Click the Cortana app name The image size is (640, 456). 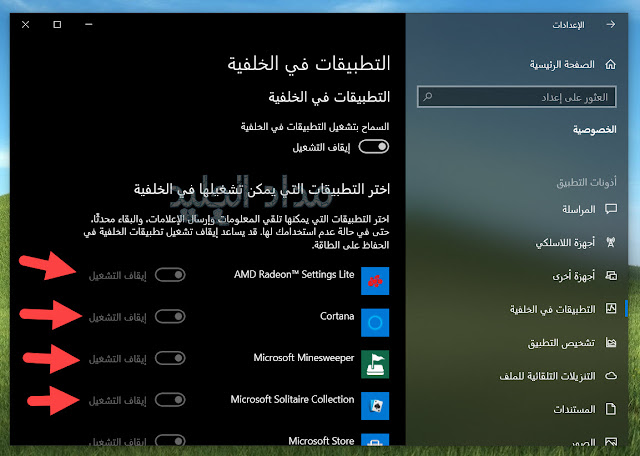coord(337,316)
